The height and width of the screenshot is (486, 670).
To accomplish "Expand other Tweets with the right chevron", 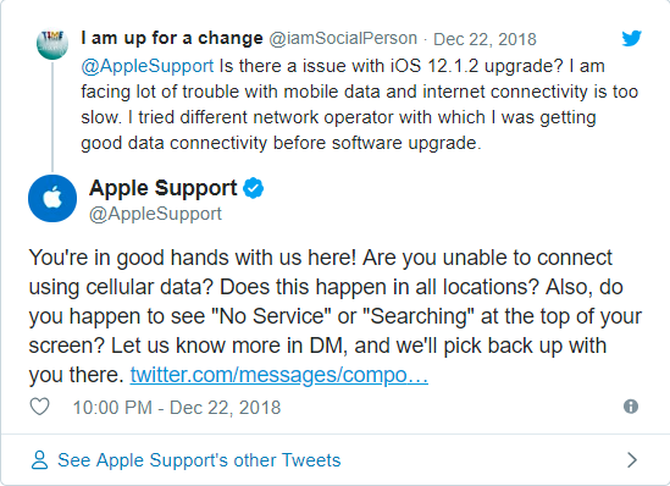I will (631, 460).
